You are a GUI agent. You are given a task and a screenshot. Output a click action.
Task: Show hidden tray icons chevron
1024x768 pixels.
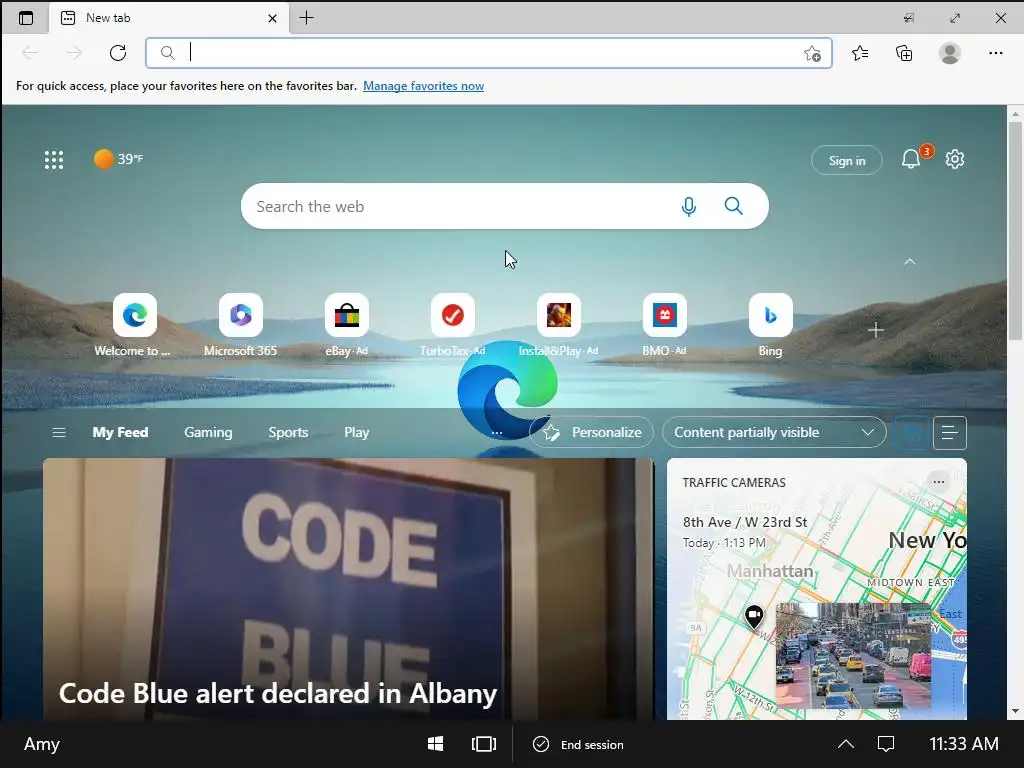coord(846,744)
